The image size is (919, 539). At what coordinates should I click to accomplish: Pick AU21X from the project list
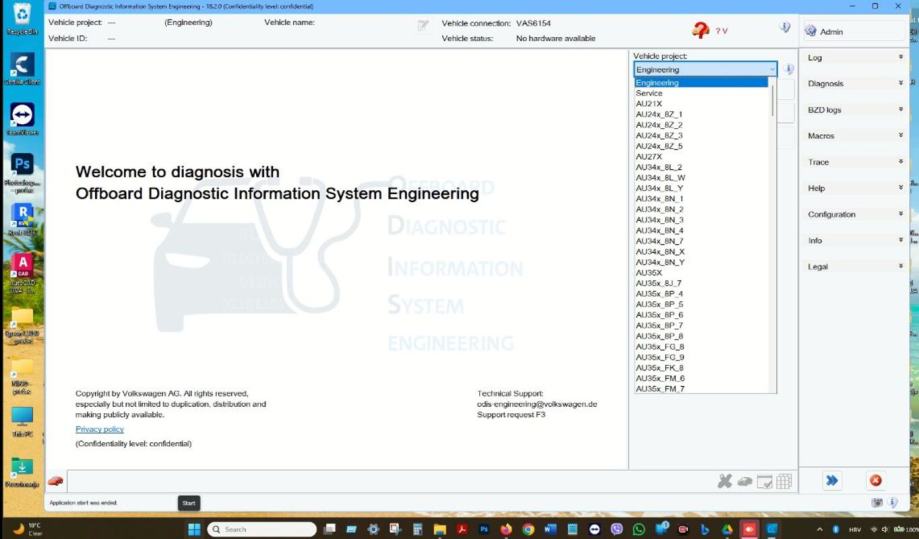point(701,104)
